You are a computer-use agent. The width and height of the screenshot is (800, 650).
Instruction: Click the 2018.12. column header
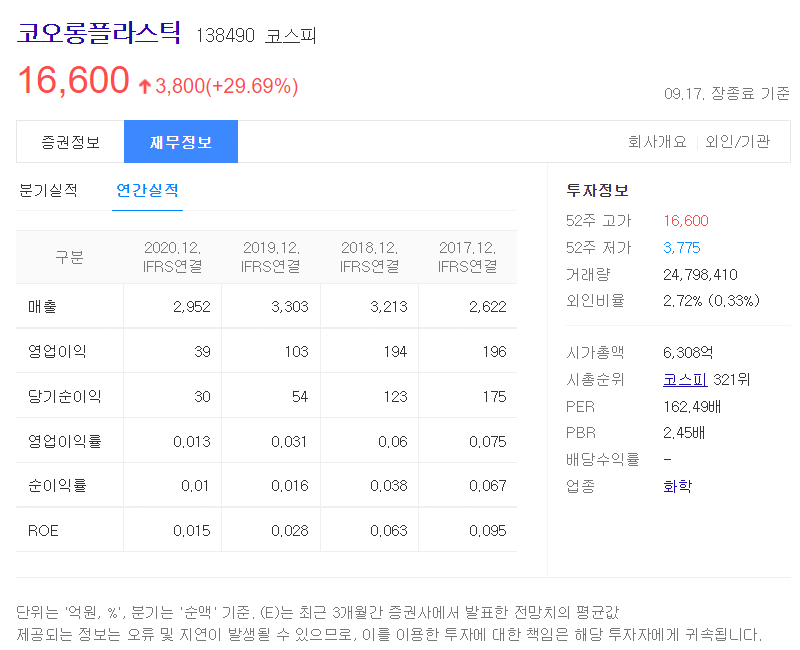pyautogui.click(x=369, y=257)
